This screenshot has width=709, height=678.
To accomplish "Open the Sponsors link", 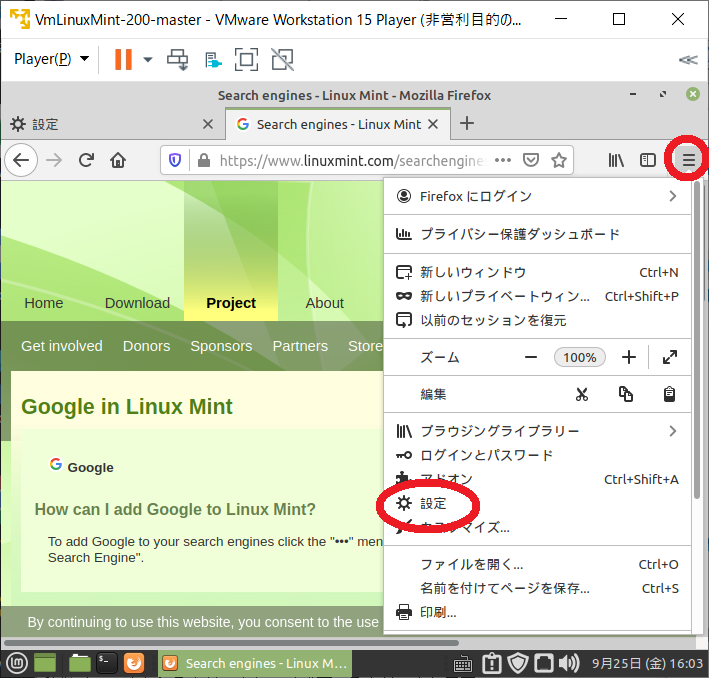I will [x=221, y=346].
